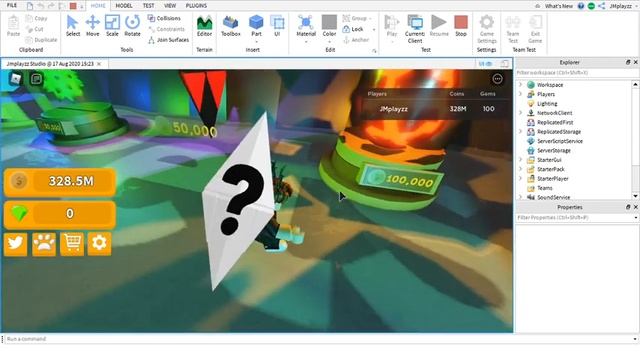640x360 pixels.
Task: Open the Material picker
Action: tap(306, 26)
